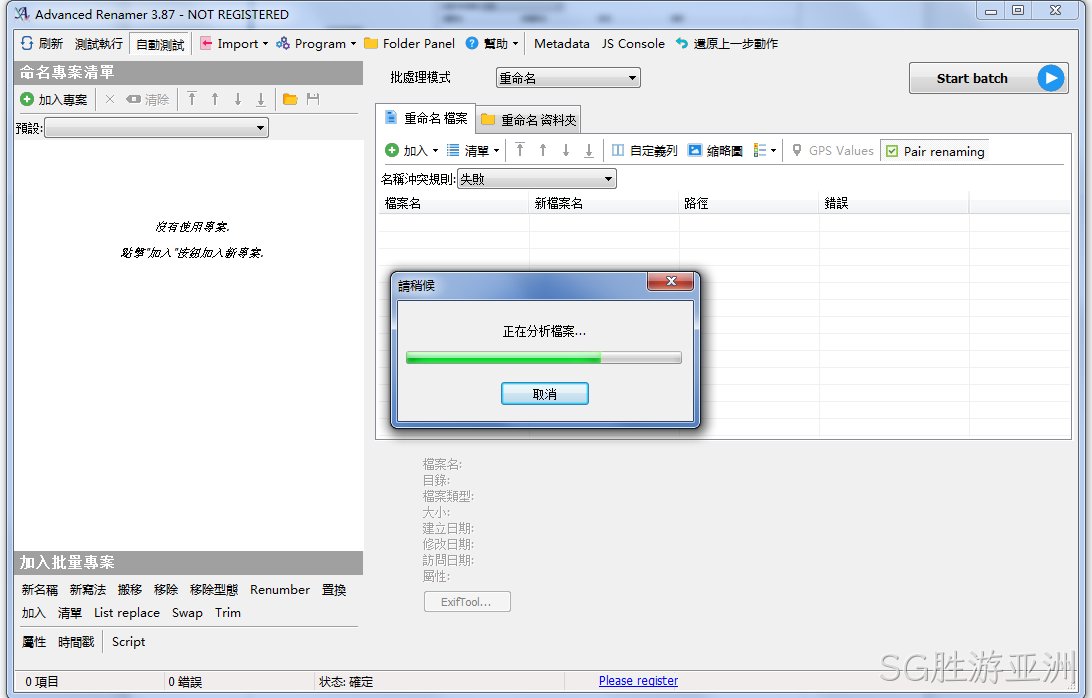Open the Import menu

234,43
